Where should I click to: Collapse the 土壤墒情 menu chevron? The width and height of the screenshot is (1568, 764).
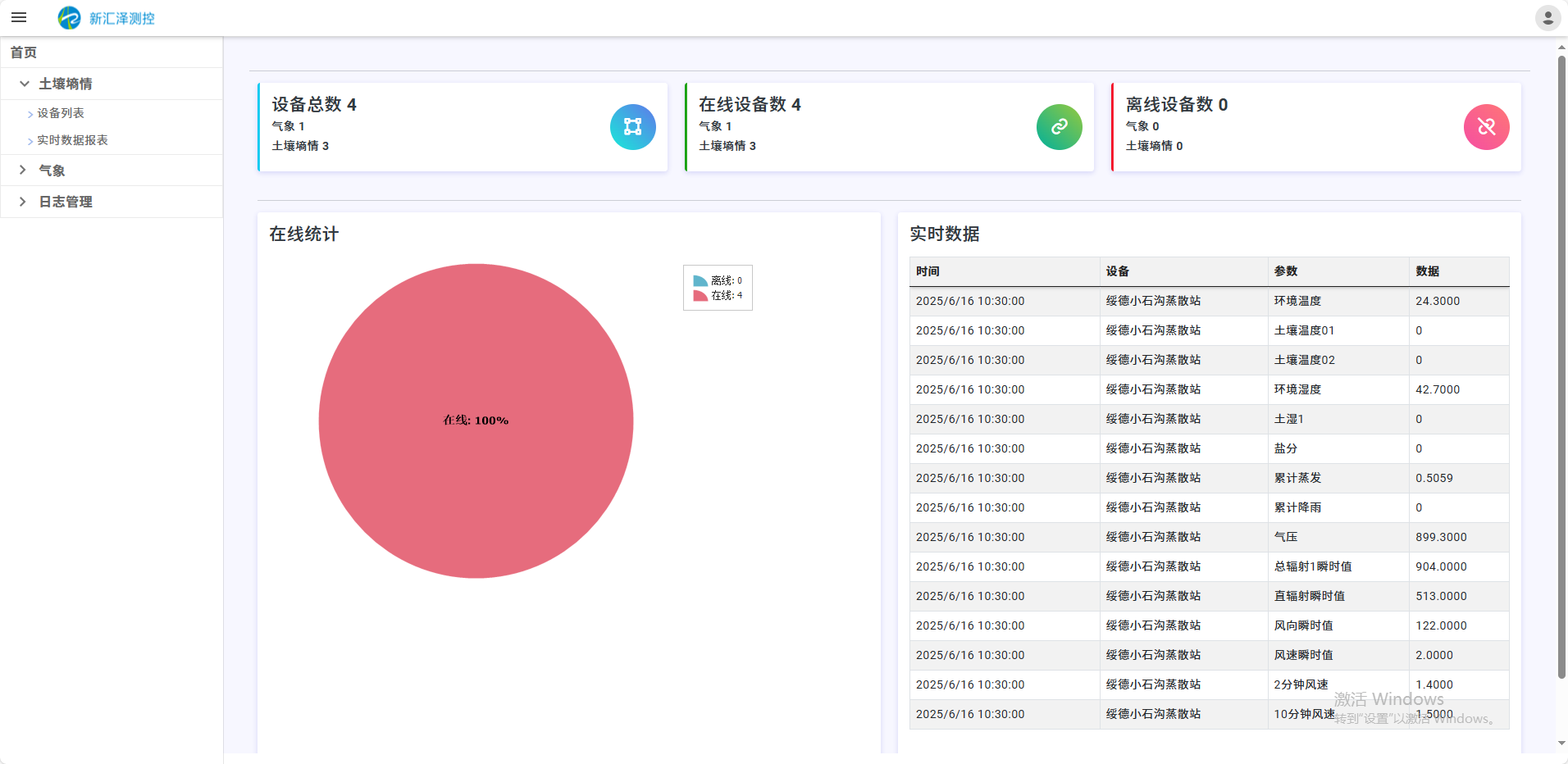tap(24, 84)
